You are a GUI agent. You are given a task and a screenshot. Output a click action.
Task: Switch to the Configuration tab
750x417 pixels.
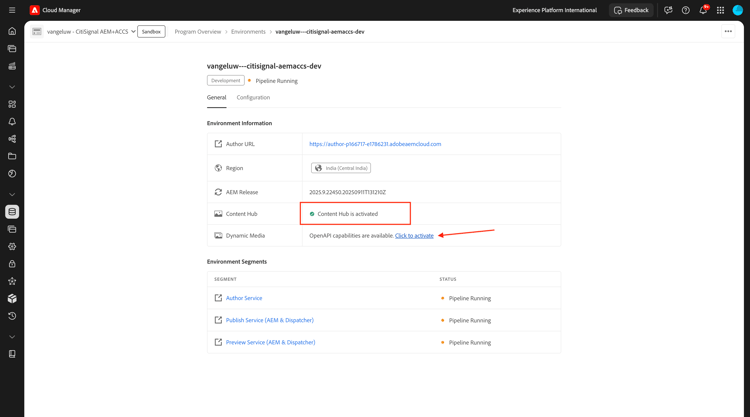click(253, 98)
